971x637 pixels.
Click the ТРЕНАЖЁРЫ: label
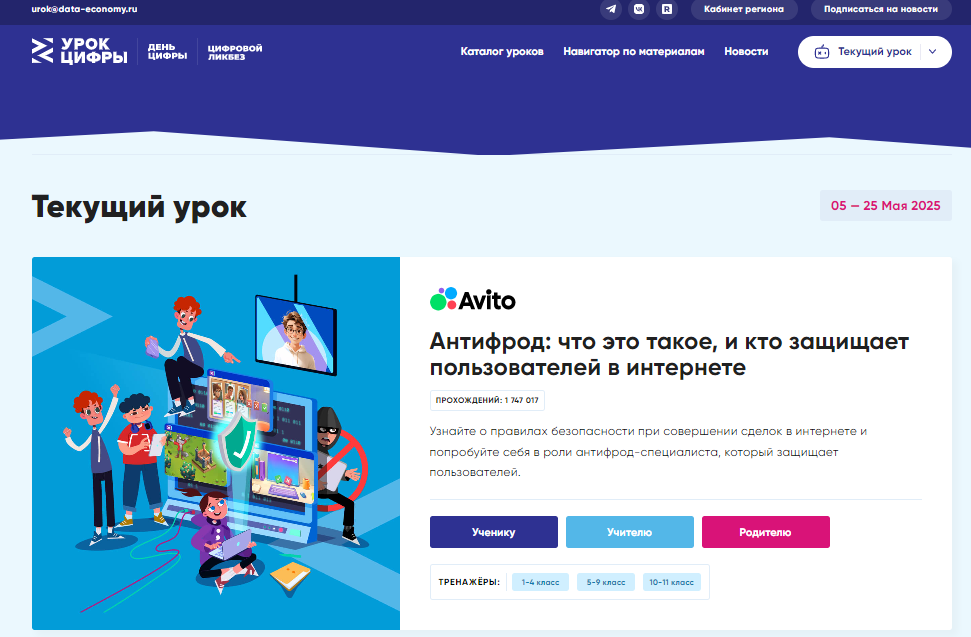pos(469,582)
